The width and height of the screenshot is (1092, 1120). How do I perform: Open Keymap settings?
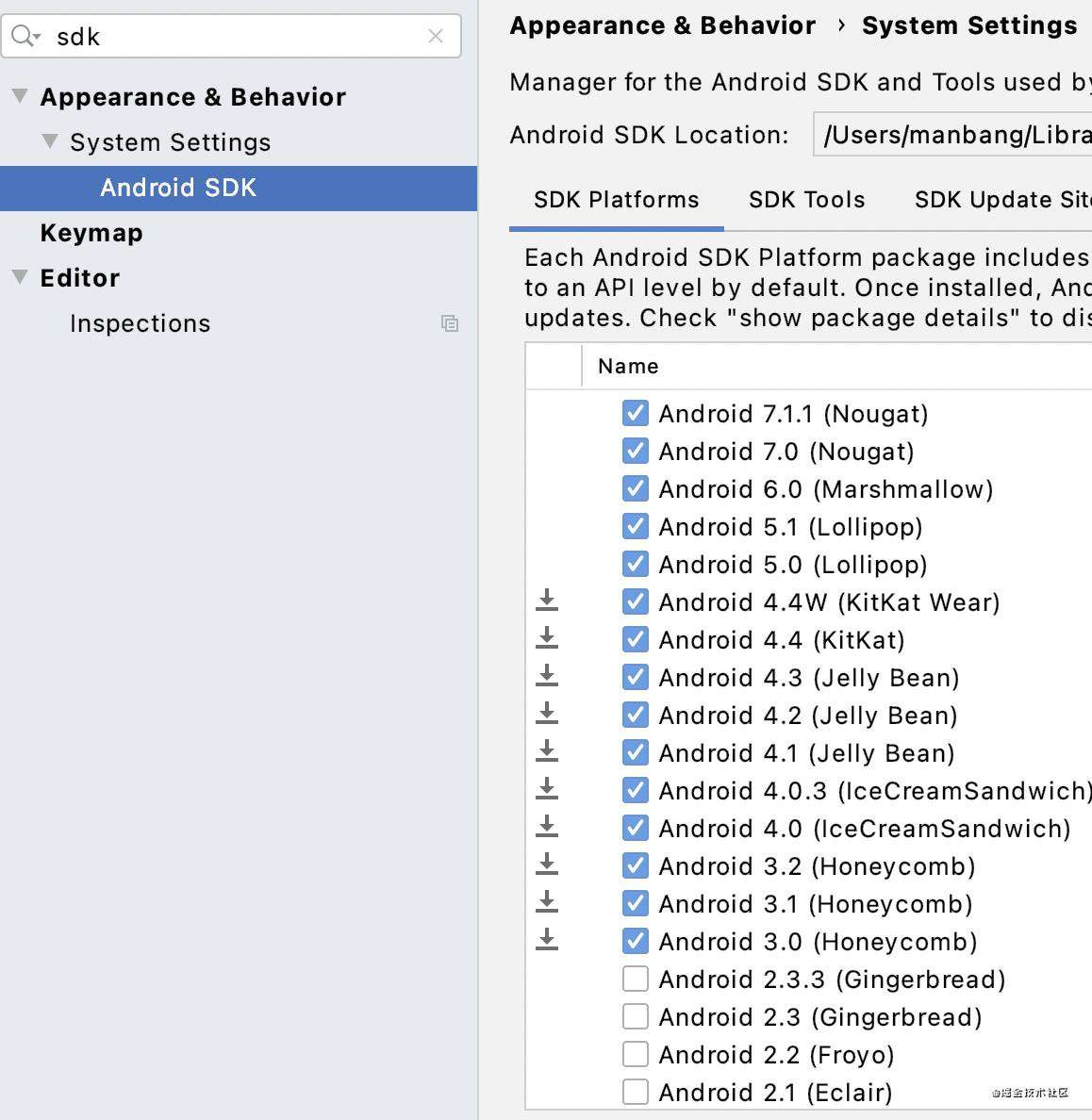click(x=91, y=233)
